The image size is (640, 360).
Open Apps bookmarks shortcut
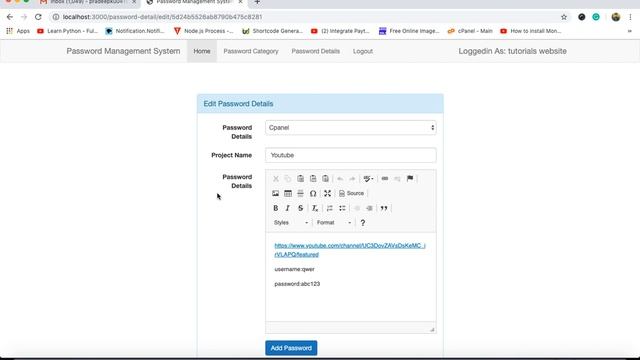[18, 31]
